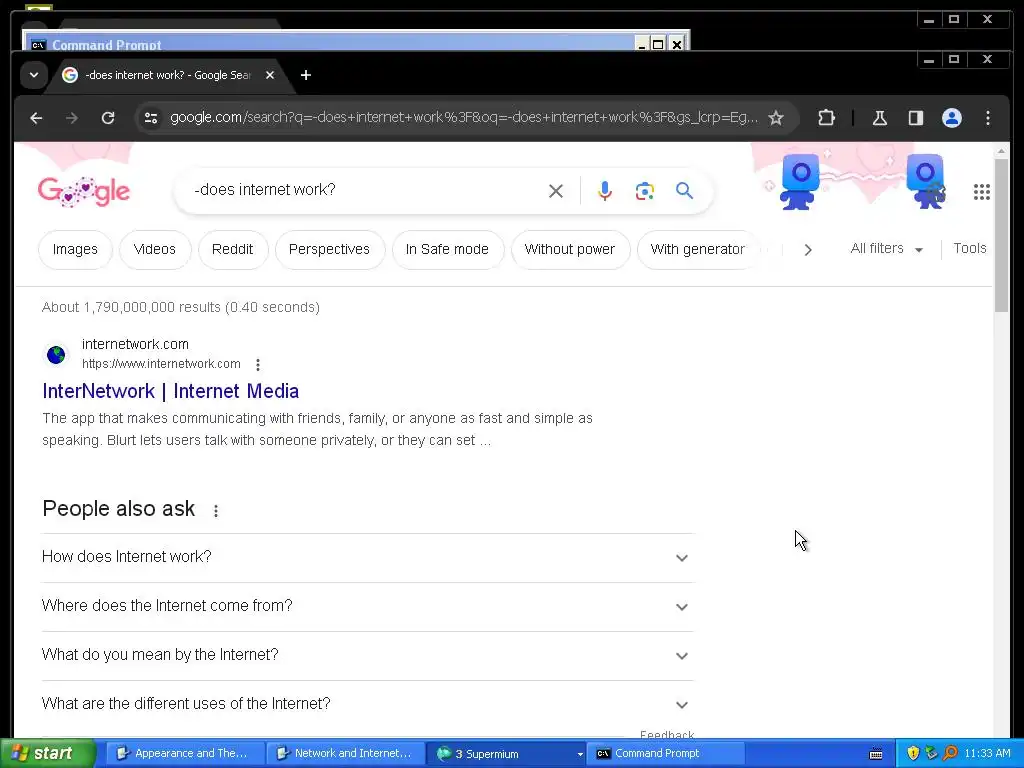Click the internetwork.com globe favicon
Viewport: 1024px width, 768px height.
56,355
